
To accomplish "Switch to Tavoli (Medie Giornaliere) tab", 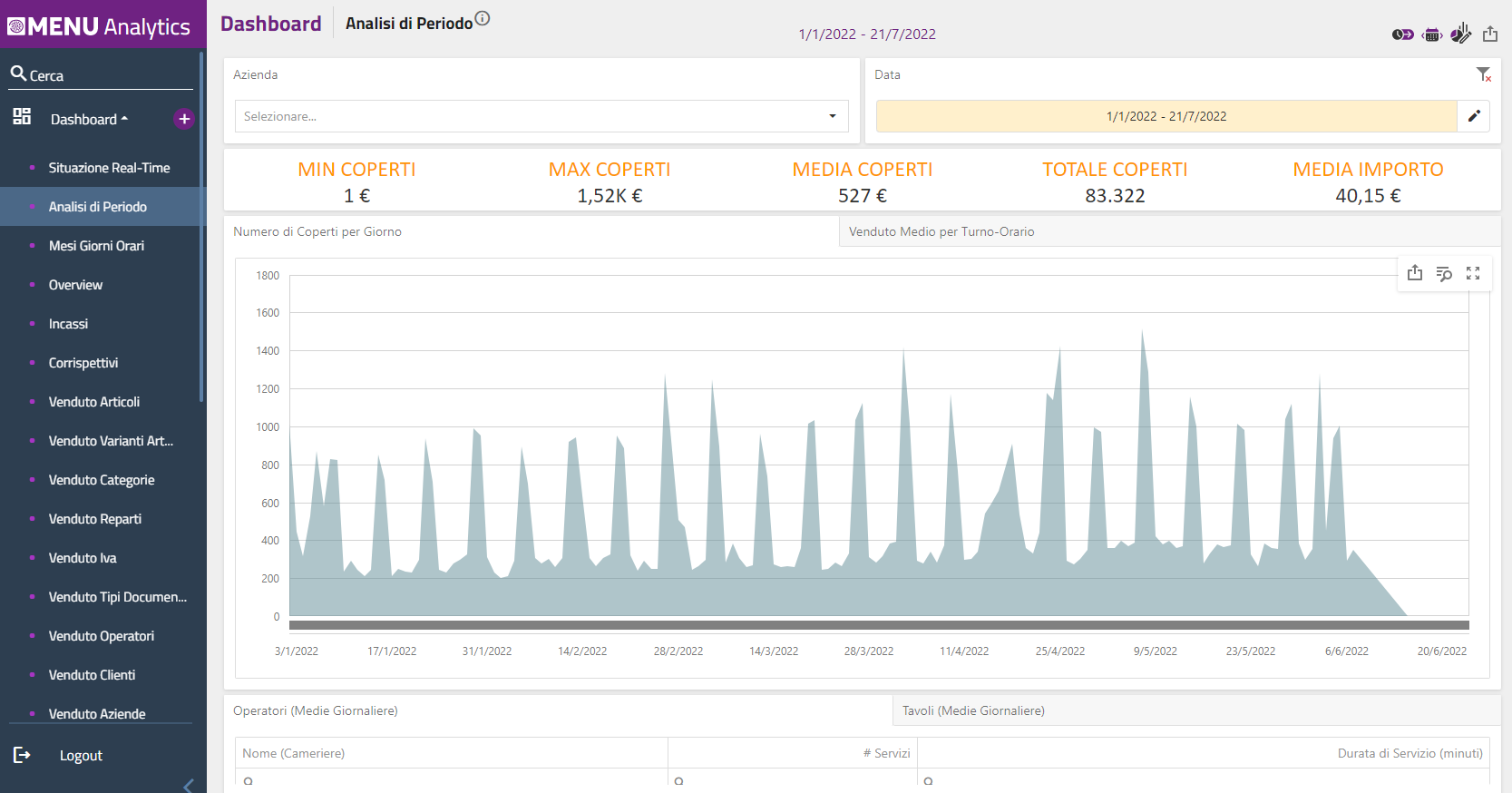I will 973,710.
